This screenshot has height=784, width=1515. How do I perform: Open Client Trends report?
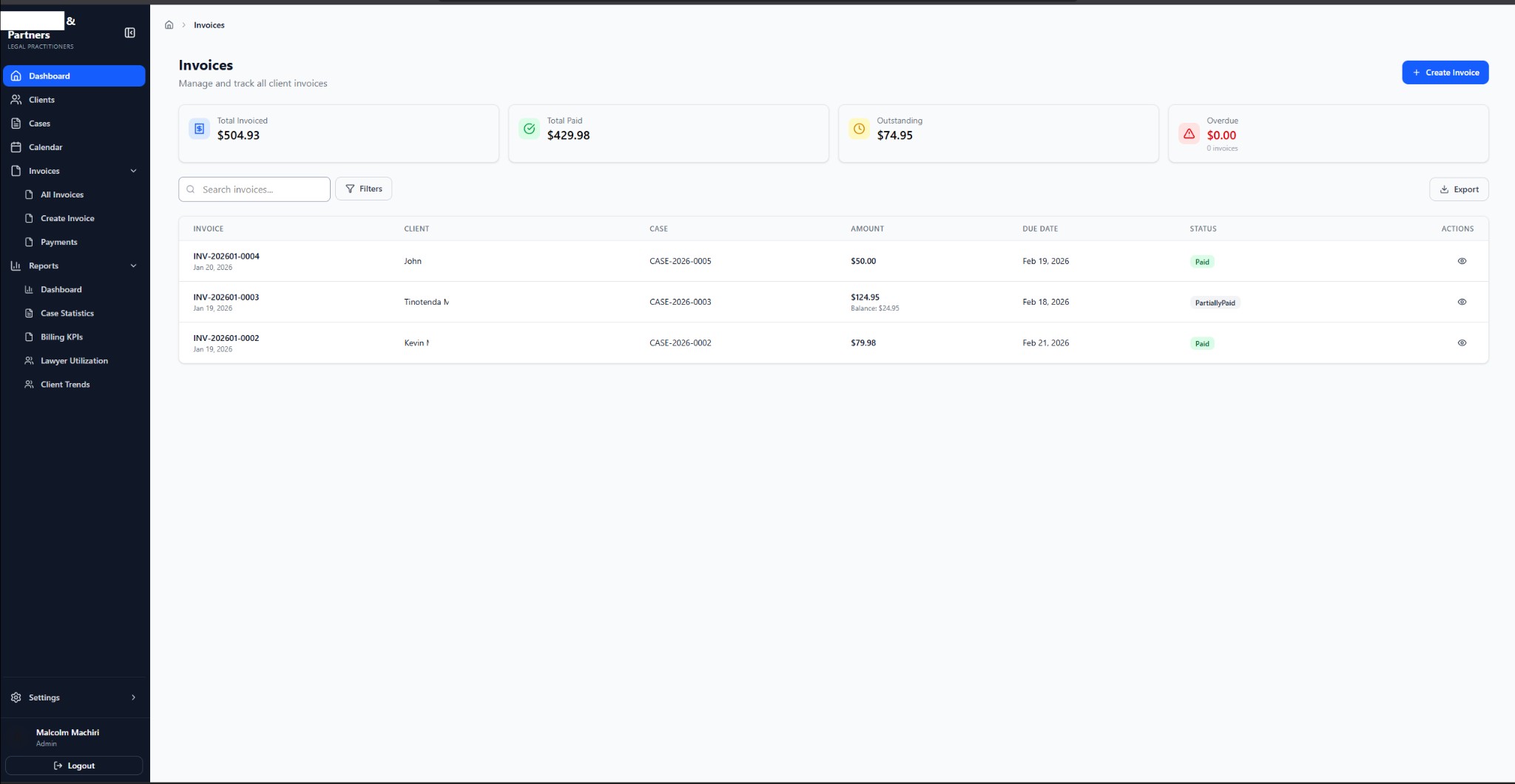click(x=65, y=384)
